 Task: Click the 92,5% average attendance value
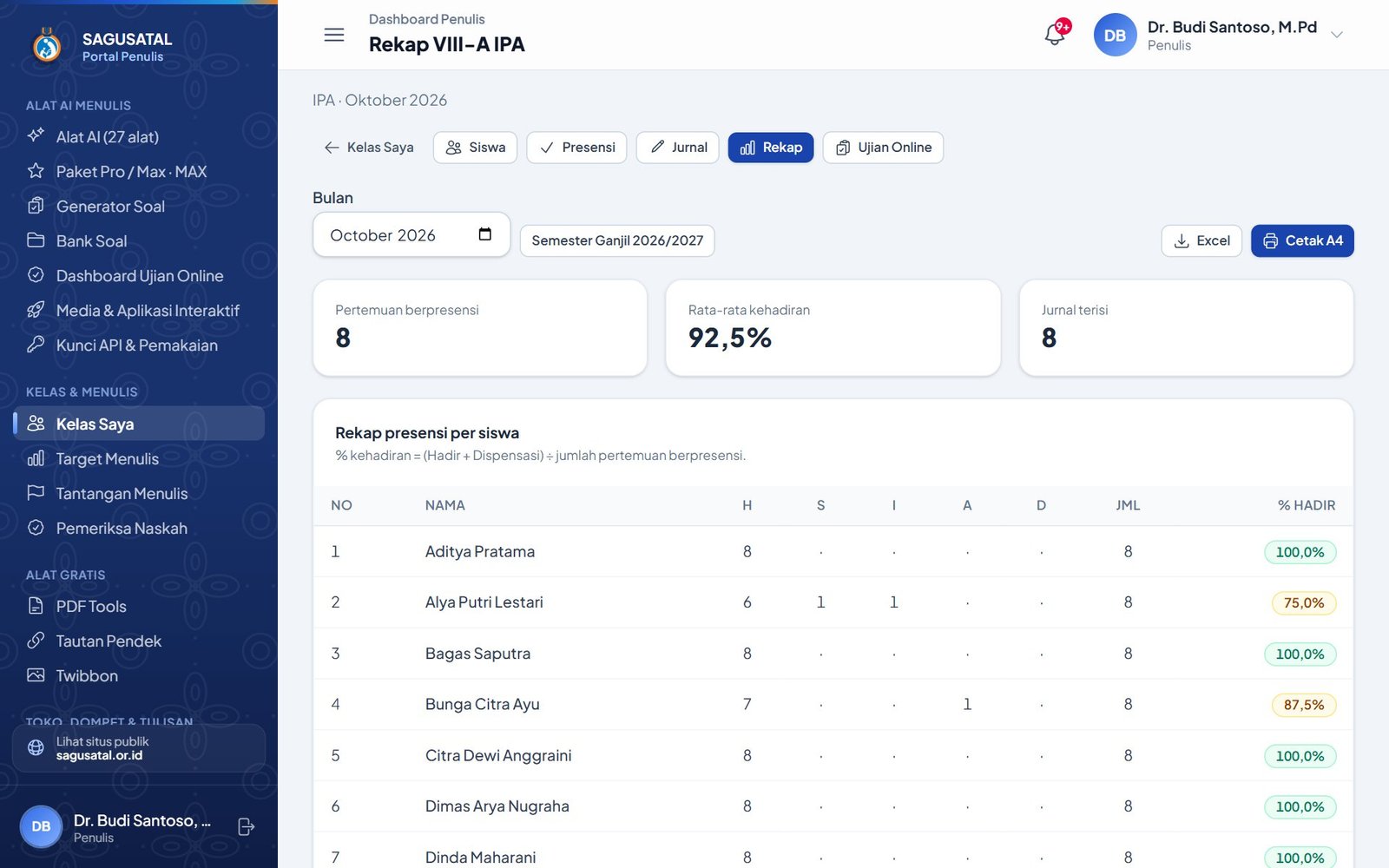coord(730,338)
